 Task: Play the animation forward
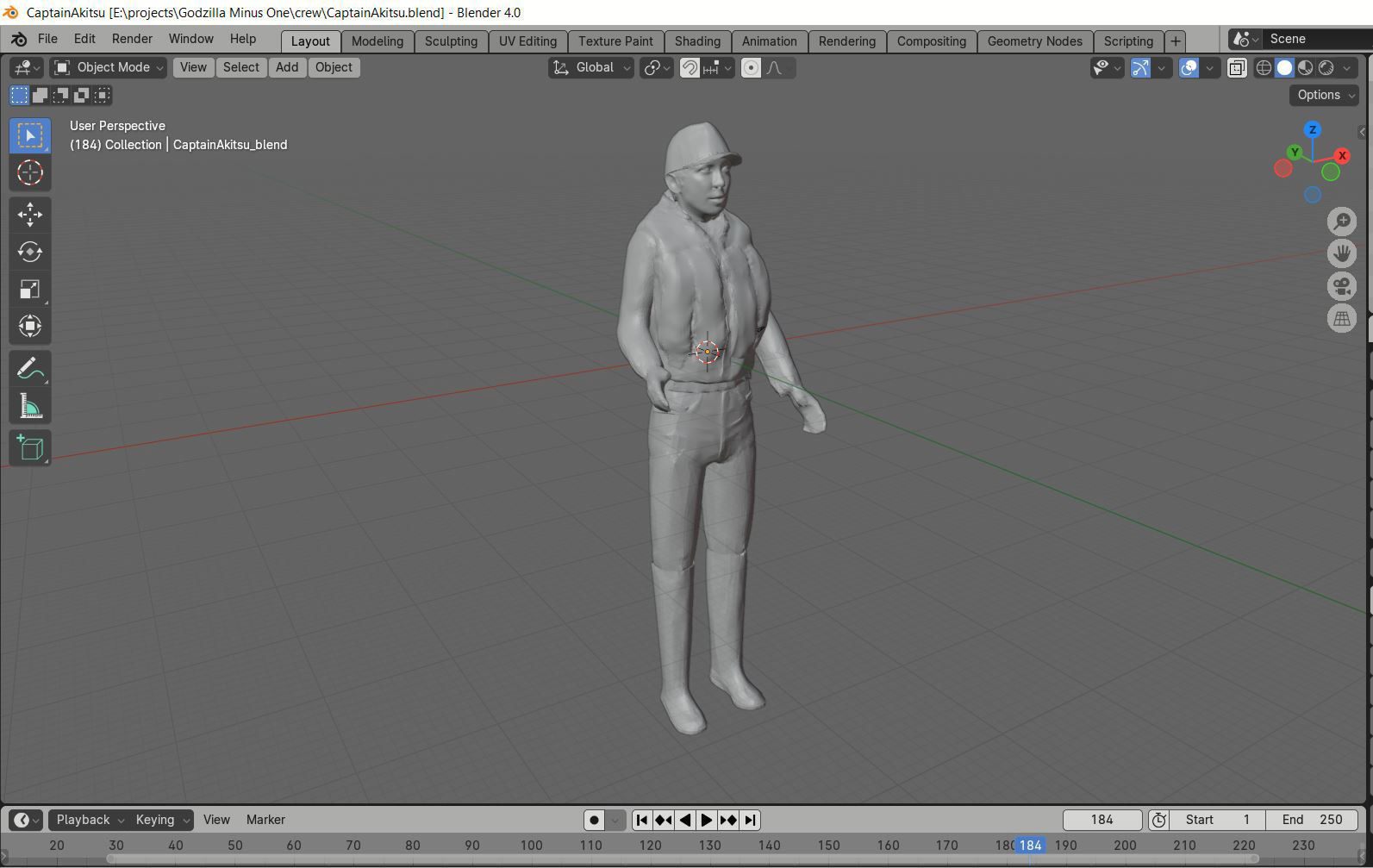tap(707, 820)
